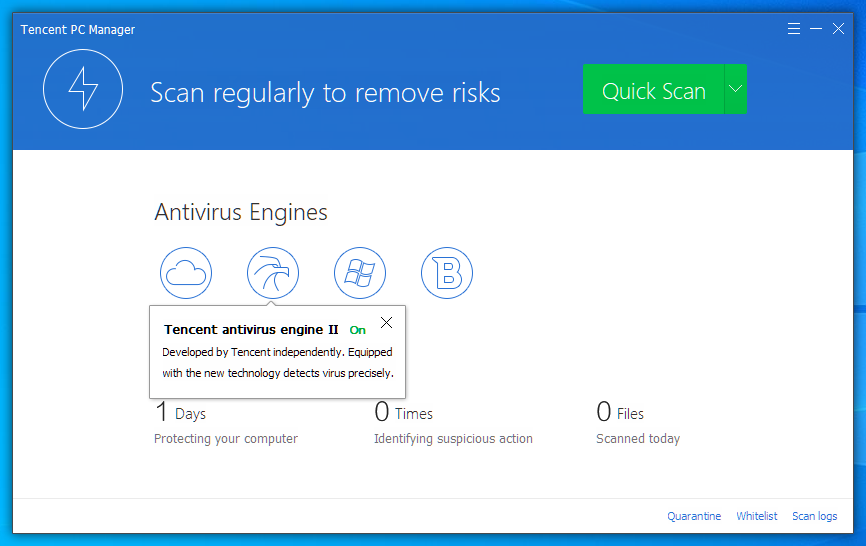
Task: Click the "Scan regularly to remove risks" heading
Action: point(325,93)
